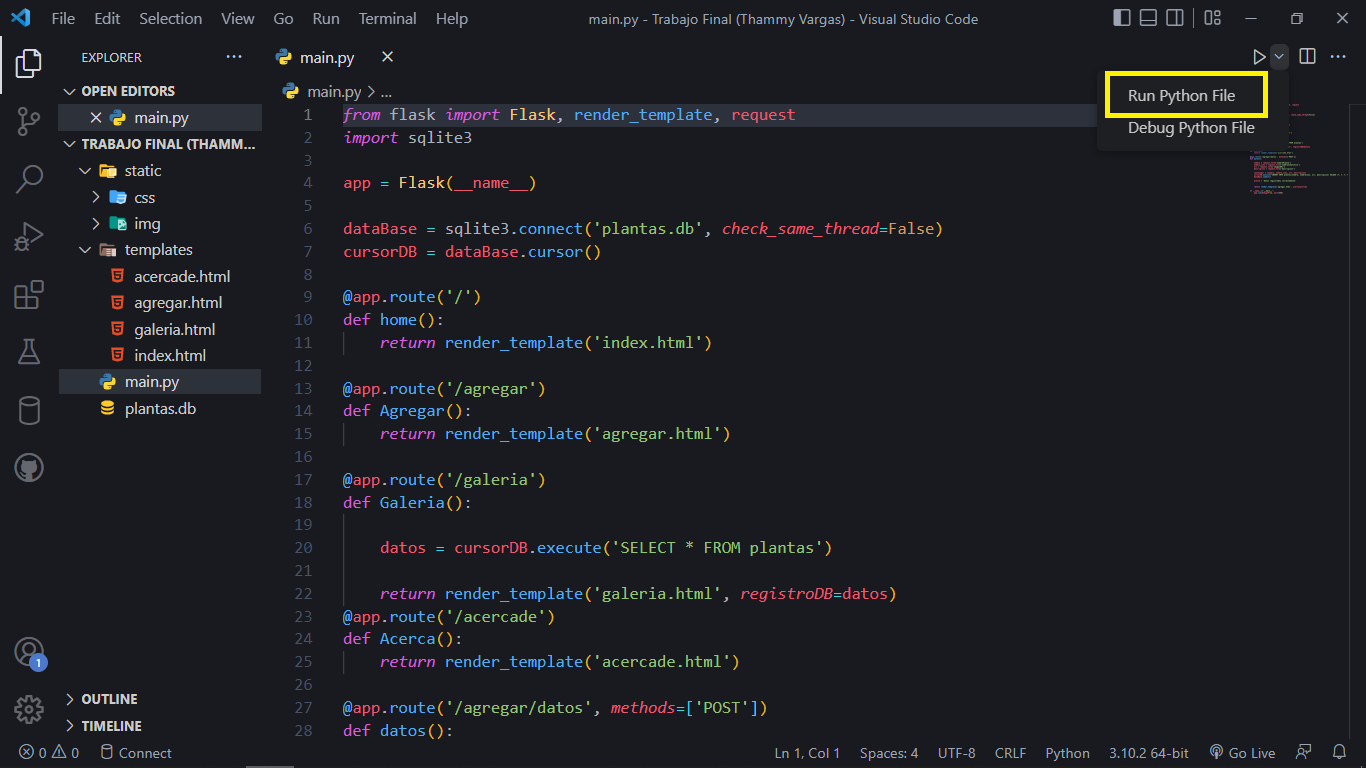The image size is (1366, 768).
Task: Change line endings by clicking CRLF
Action: 1010,752
